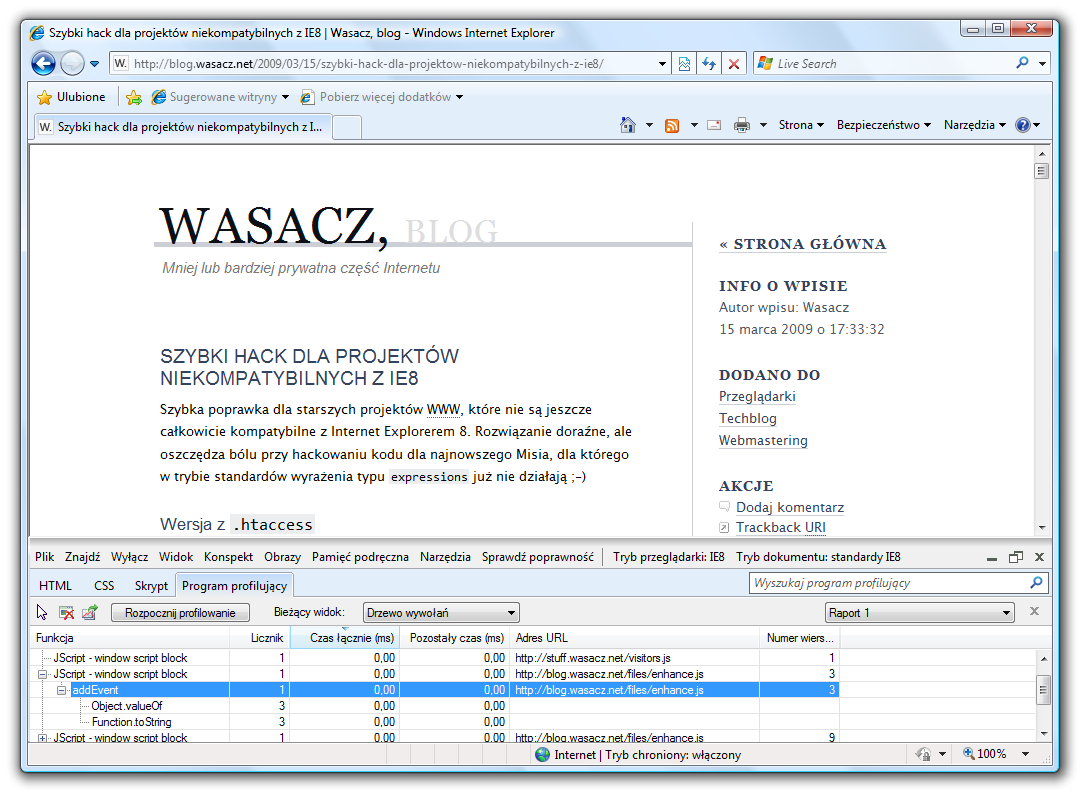Click the zoom level magnifier in status bar
The height and width of the screenshot is (794, 1080).
click(969, 754)
